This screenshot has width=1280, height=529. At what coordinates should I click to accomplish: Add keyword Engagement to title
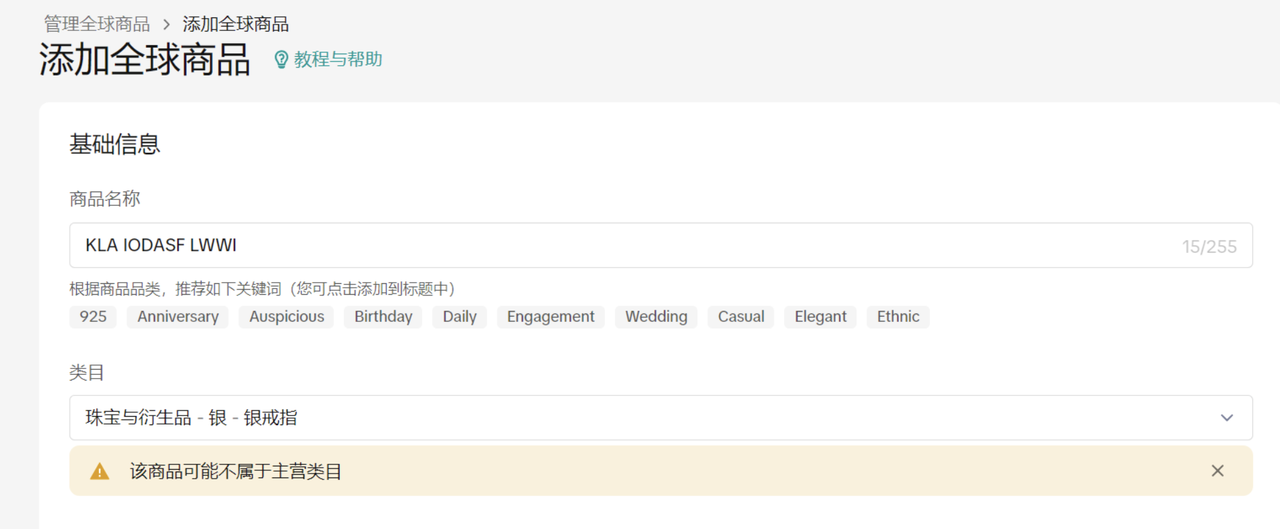[x=551, y=317]
